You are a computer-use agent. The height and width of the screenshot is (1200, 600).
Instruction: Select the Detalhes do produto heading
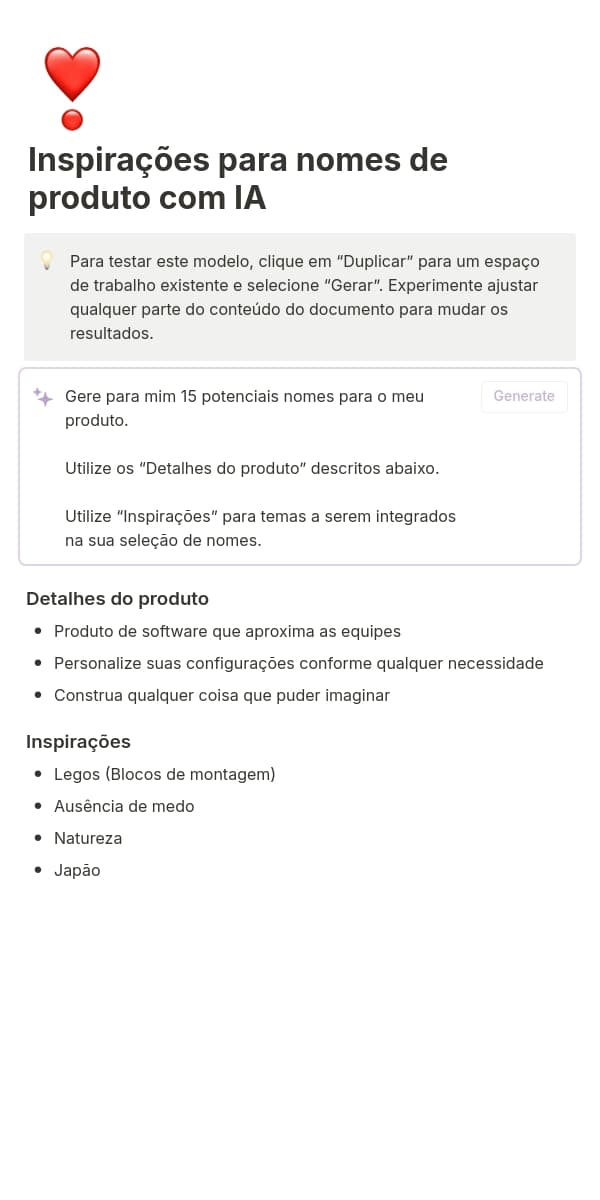point(117,598)
